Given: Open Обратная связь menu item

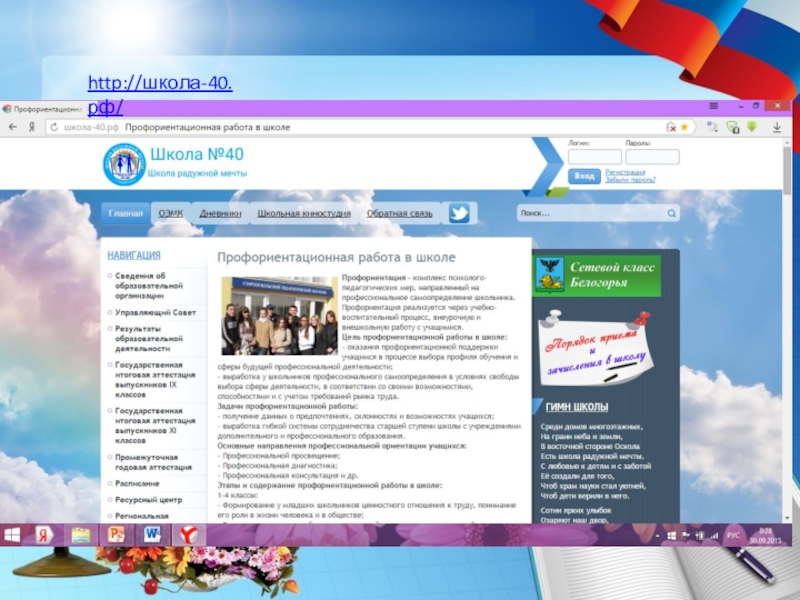Looking at the screenshot, I should click(399, 213).
